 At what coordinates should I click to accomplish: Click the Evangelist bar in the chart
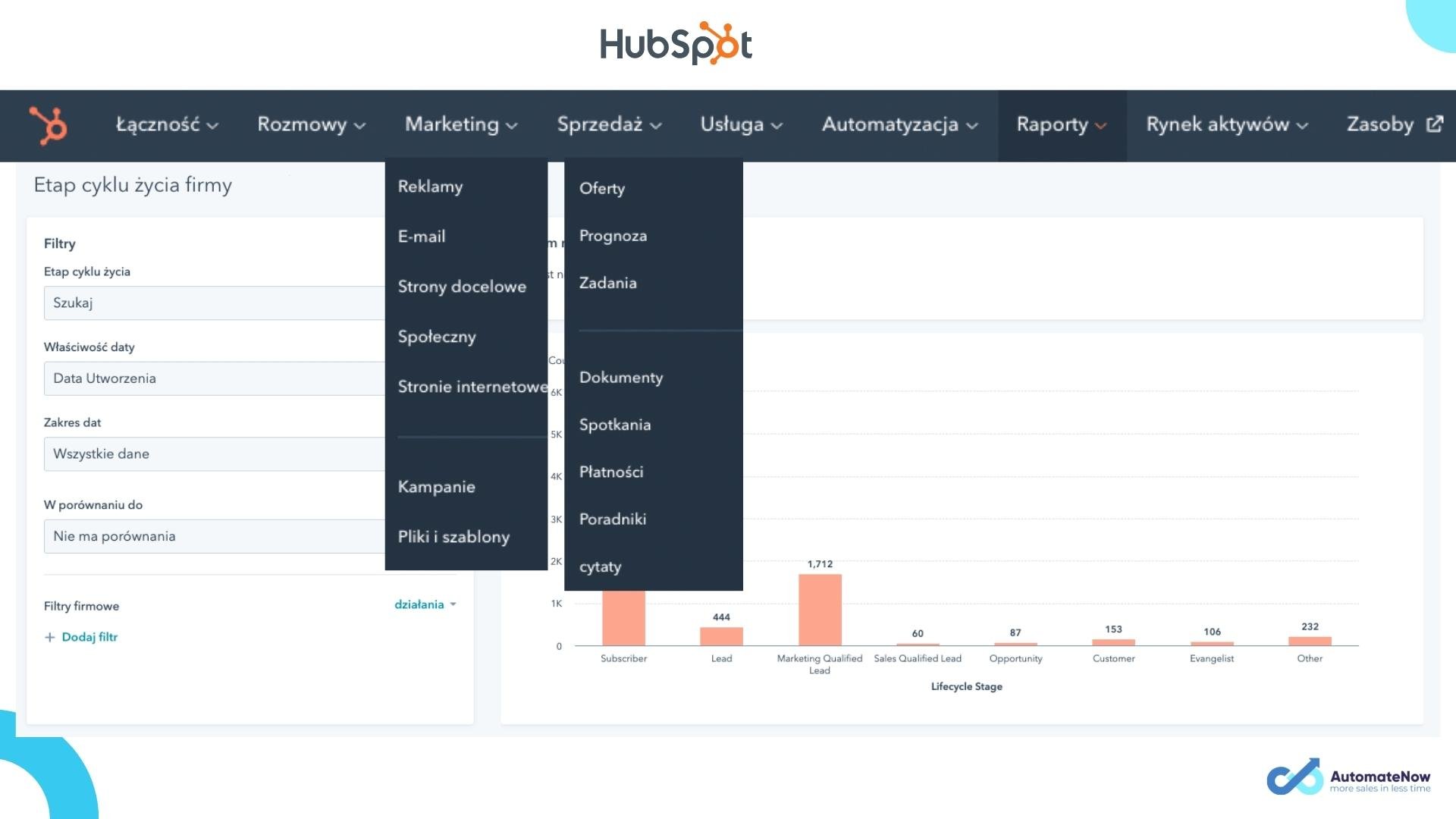tap(1212, 644)
